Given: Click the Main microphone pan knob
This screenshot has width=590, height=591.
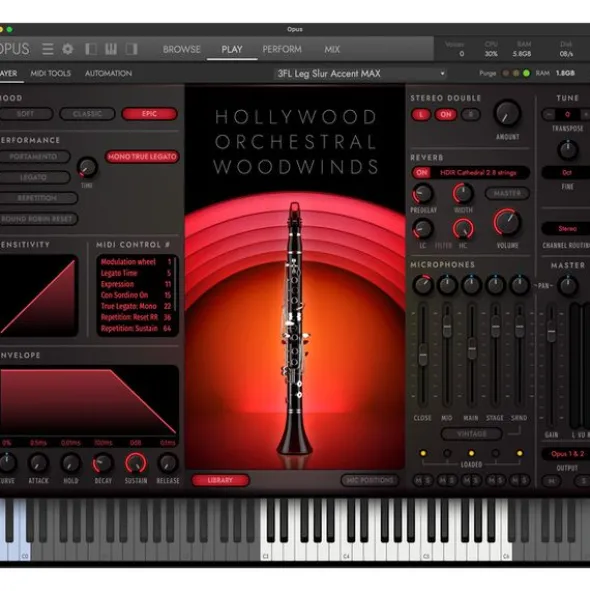Looking at the screenshot, I should coord(471,285).
